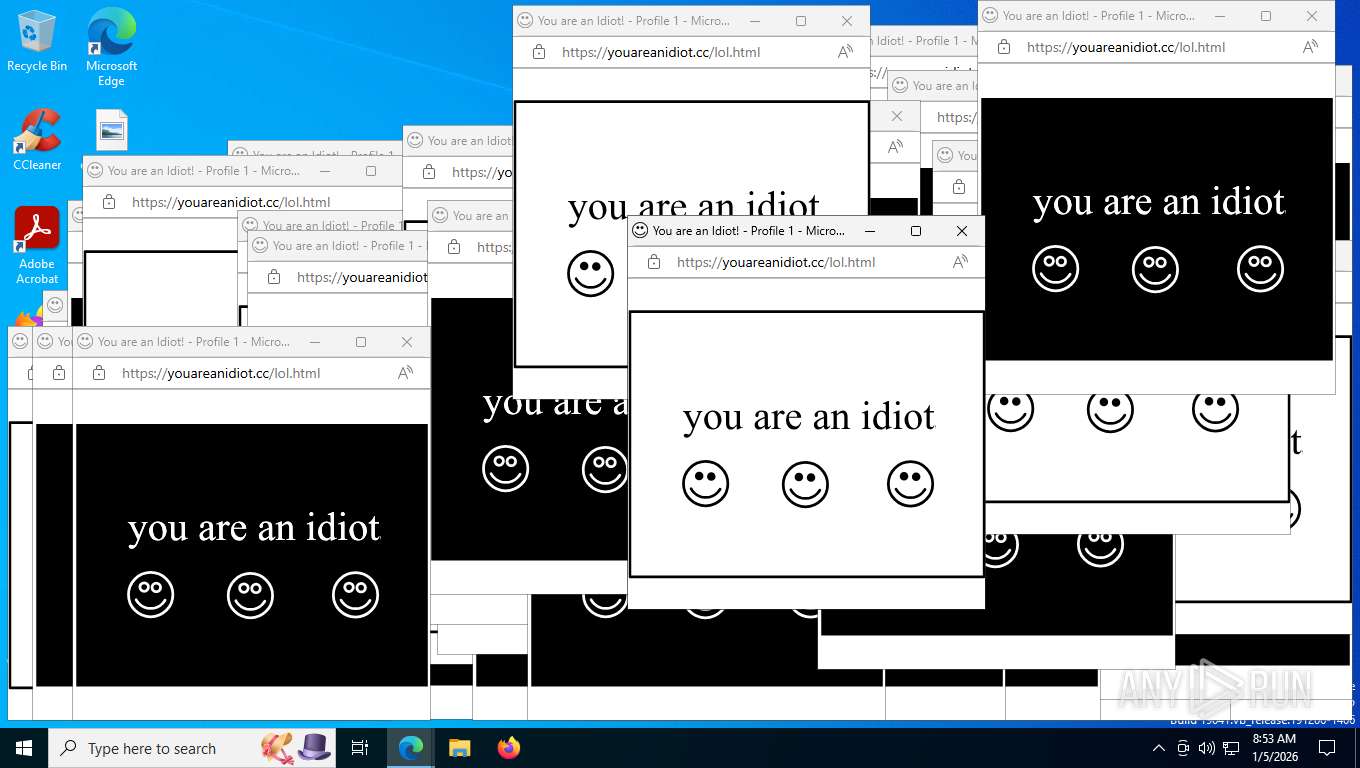
Task: Click Read aloud in the front center window
Action: click(x=960, y=262)
